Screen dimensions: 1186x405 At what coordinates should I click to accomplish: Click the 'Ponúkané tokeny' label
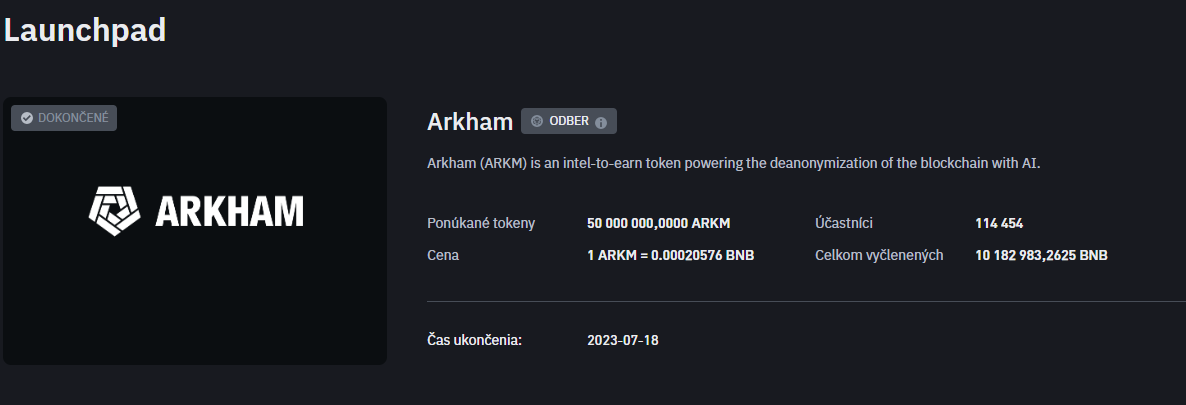click(481, 223)
